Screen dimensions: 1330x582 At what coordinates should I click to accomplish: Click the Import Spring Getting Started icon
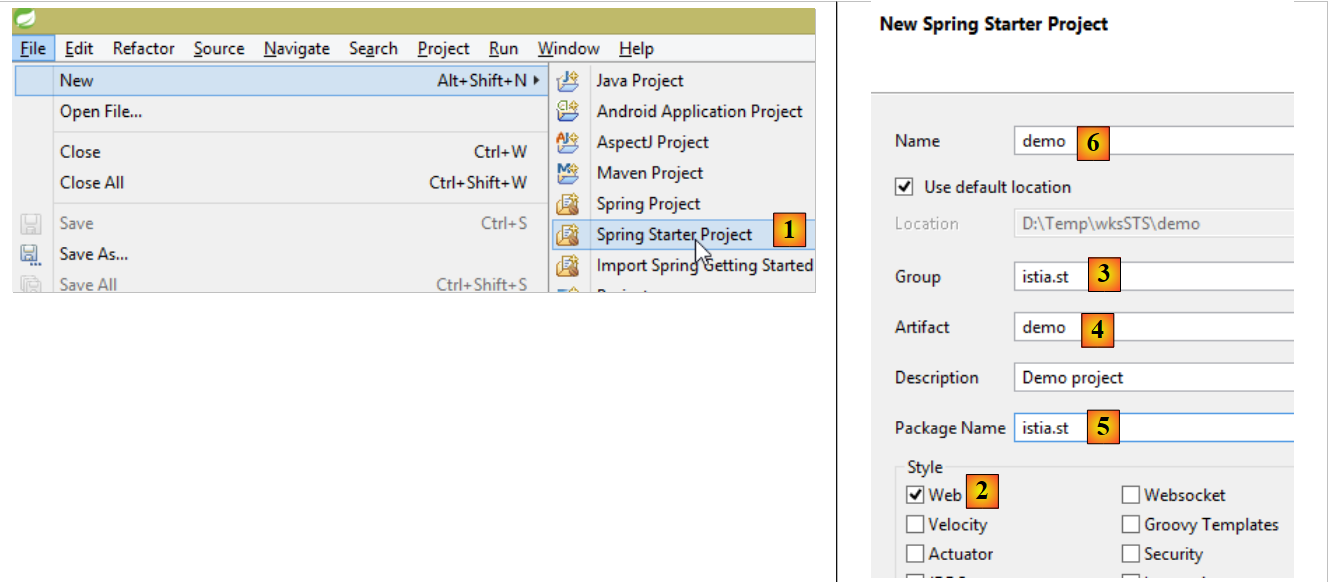point(568,266)
